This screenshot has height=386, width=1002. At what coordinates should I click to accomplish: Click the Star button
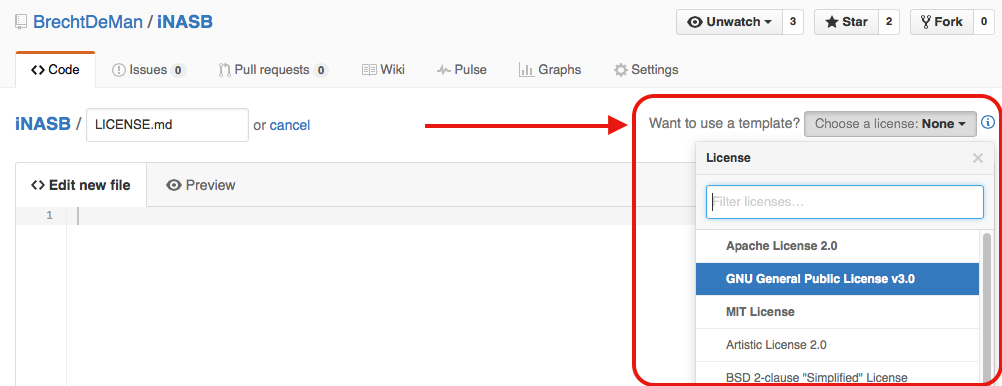point(847,22)
